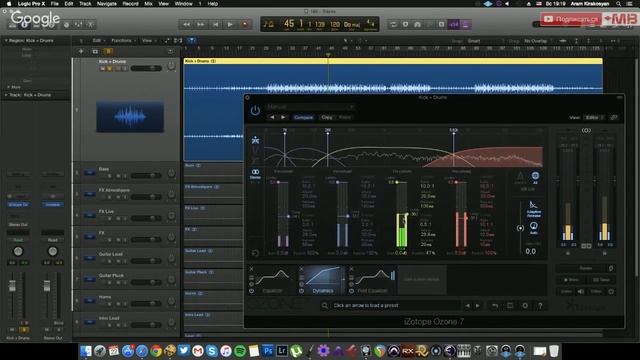Open the Window menu in menu bar
This screenshot has width=640, height=360.
(183, 4)
